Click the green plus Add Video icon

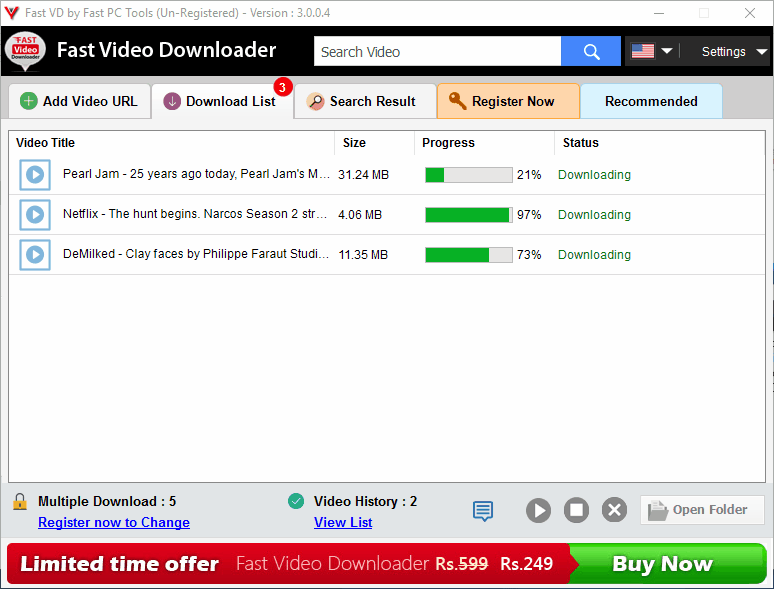29,101
